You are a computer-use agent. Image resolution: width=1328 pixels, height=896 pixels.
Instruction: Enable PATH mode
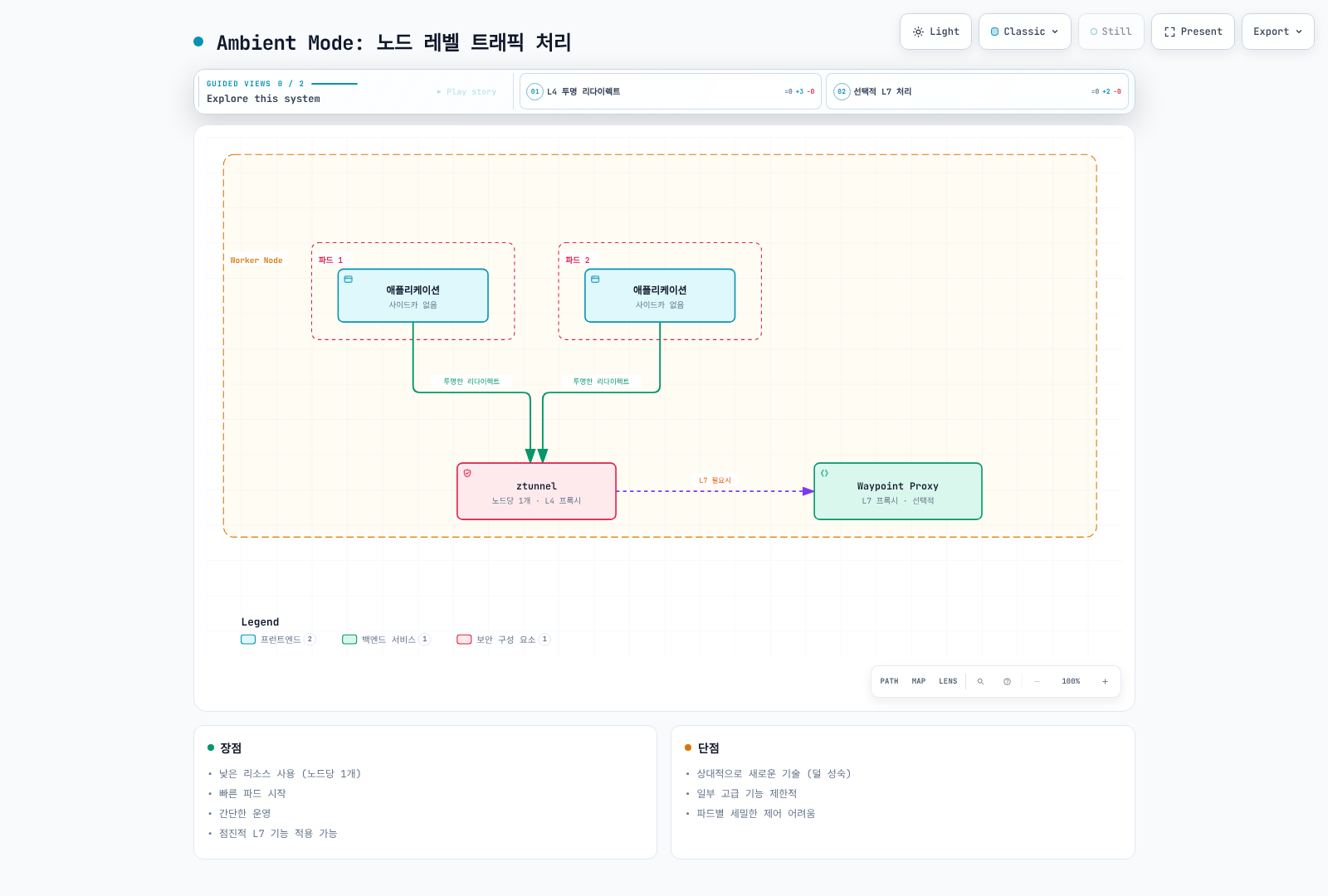[x=889, y=681]
